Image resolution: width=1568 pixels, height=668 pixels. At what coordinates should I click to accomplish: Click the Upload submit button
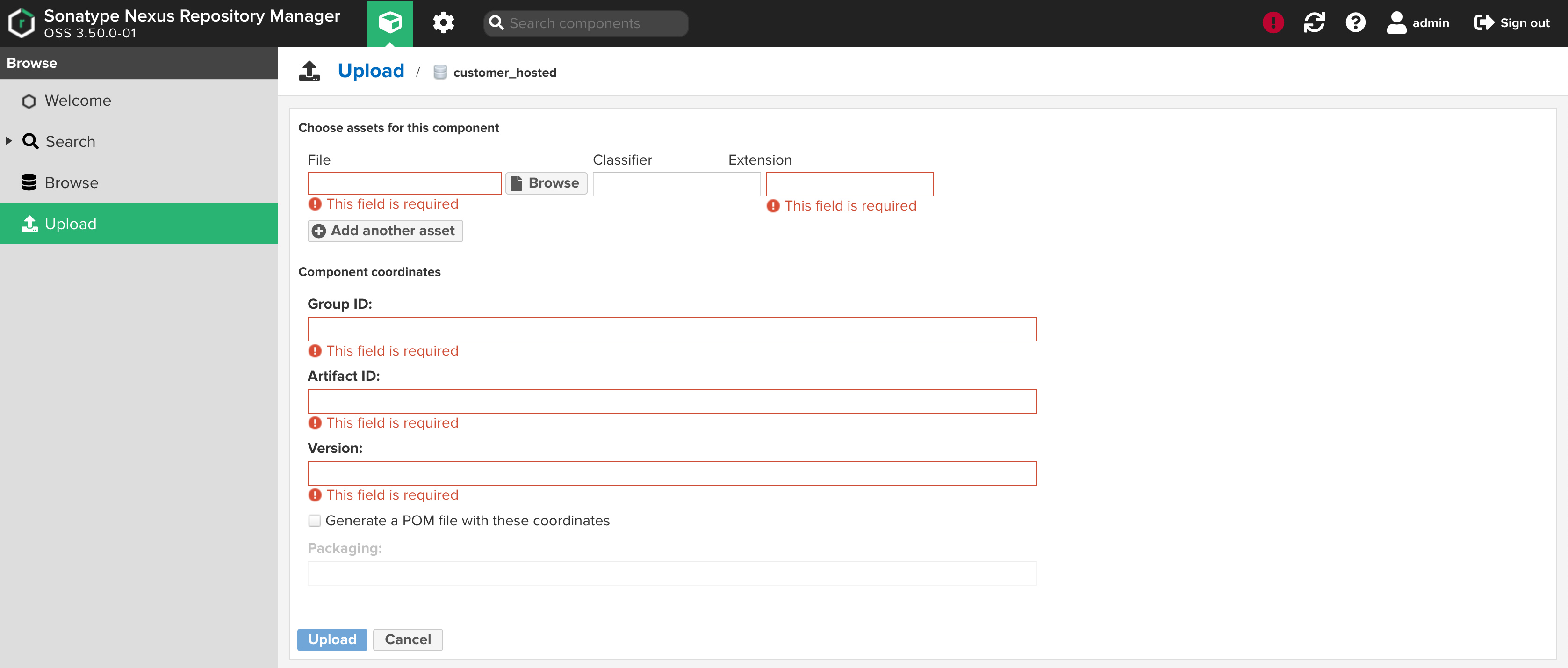pos(332,639)
